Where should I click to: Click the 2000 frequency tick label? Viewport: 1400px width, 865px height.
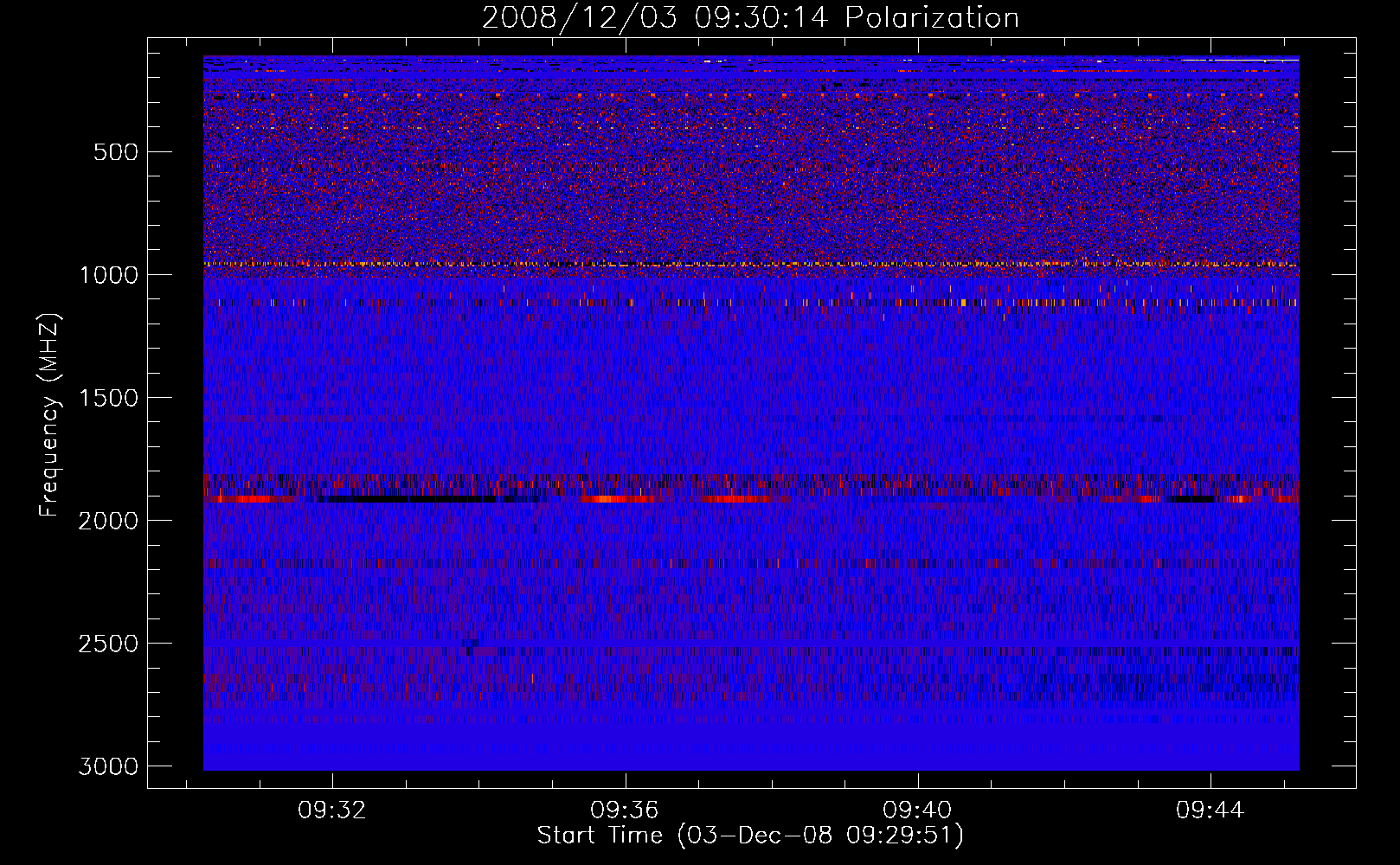tap(108, 521)
